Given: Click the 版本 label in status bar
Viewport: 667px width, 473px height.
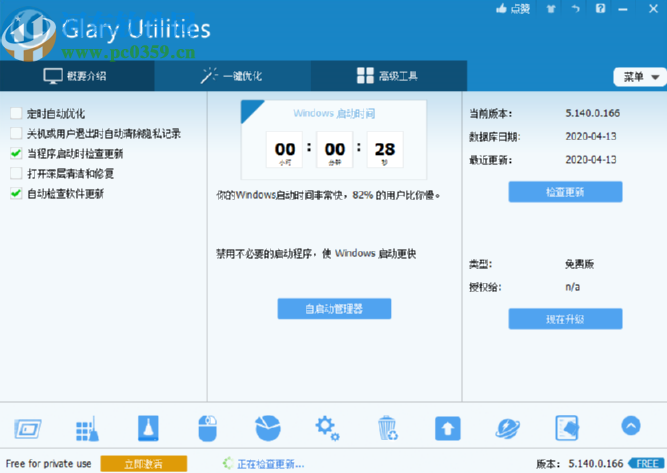Looking at the screenshot, I should point(548,464).
